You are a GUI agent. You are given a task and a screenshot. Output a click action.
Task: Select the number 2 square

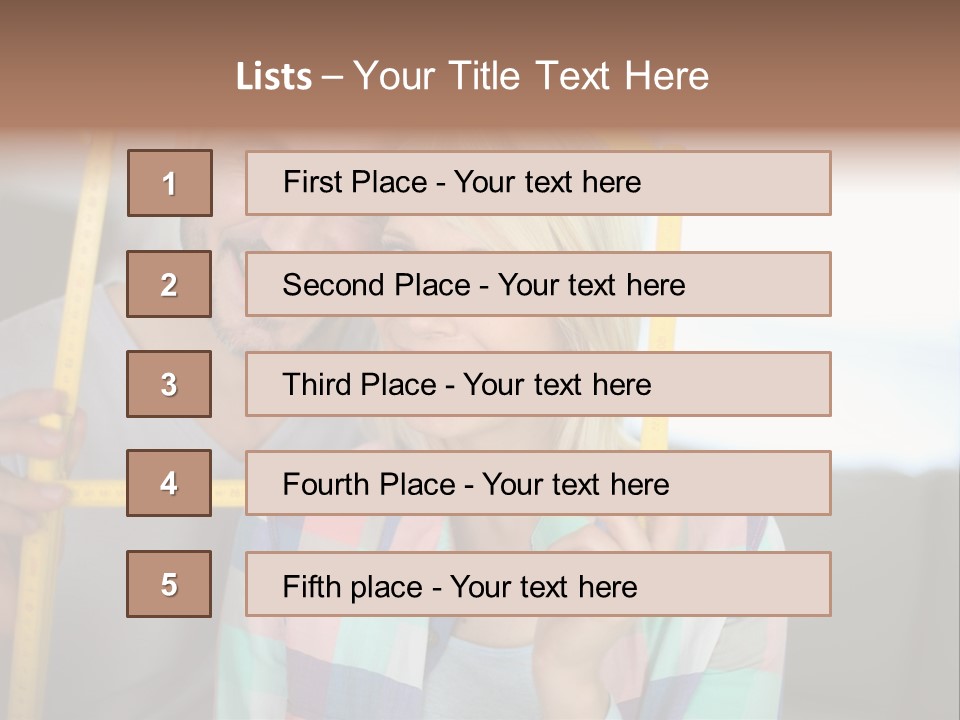click(x=169, y=284)
